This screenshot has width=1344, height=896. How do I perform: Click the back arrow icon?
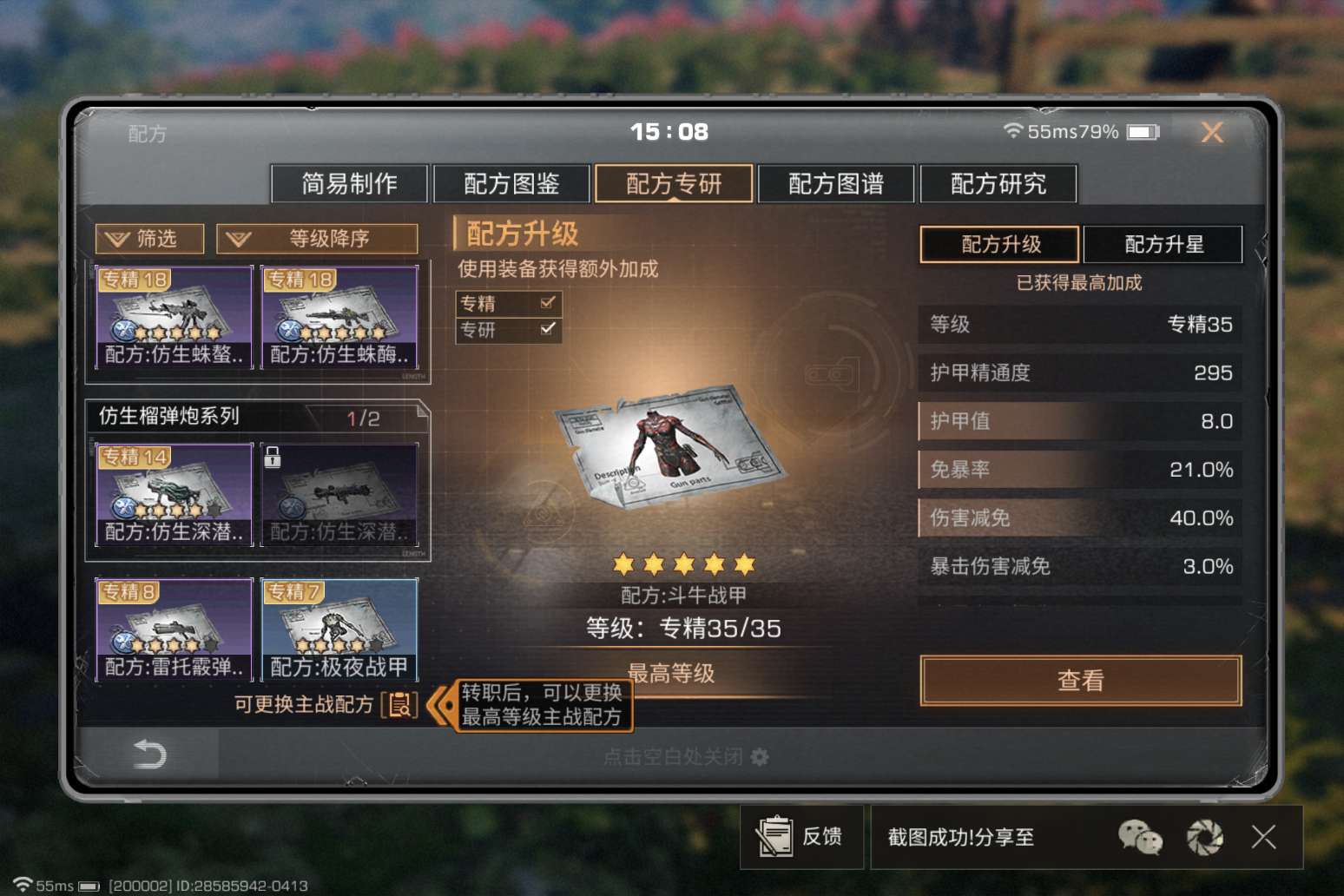coord(149,754)
